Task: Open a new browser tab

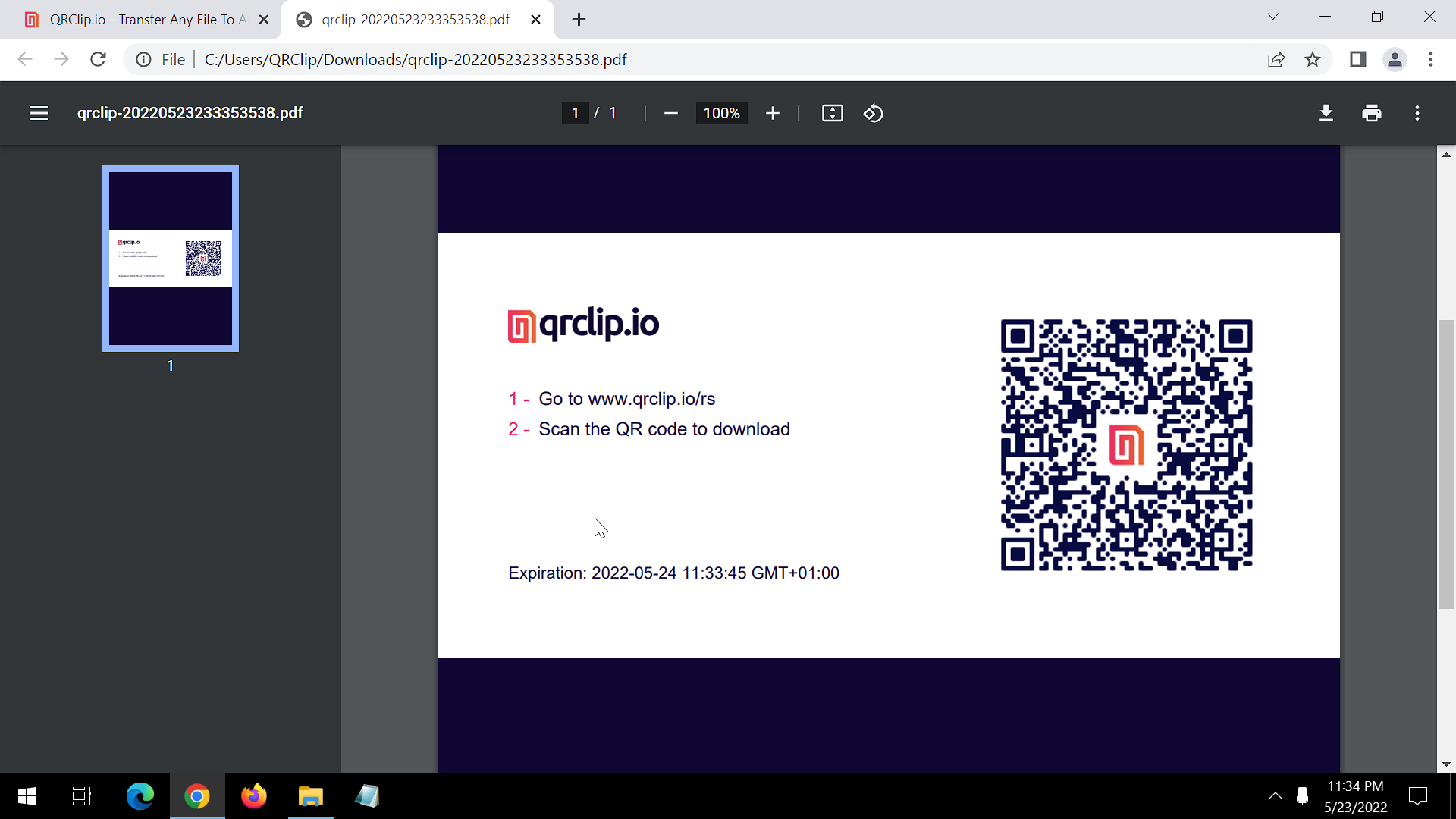Action: click(579, 20)
